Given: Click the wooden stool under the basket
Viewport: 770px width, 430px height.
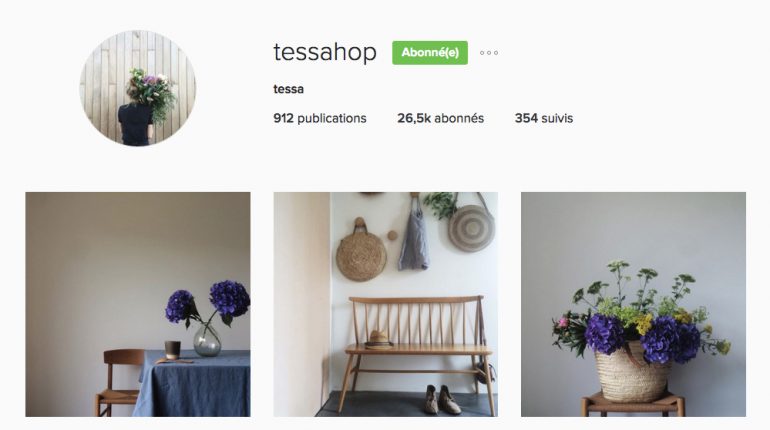Looking at the screenshot, I should coord(632,404).
